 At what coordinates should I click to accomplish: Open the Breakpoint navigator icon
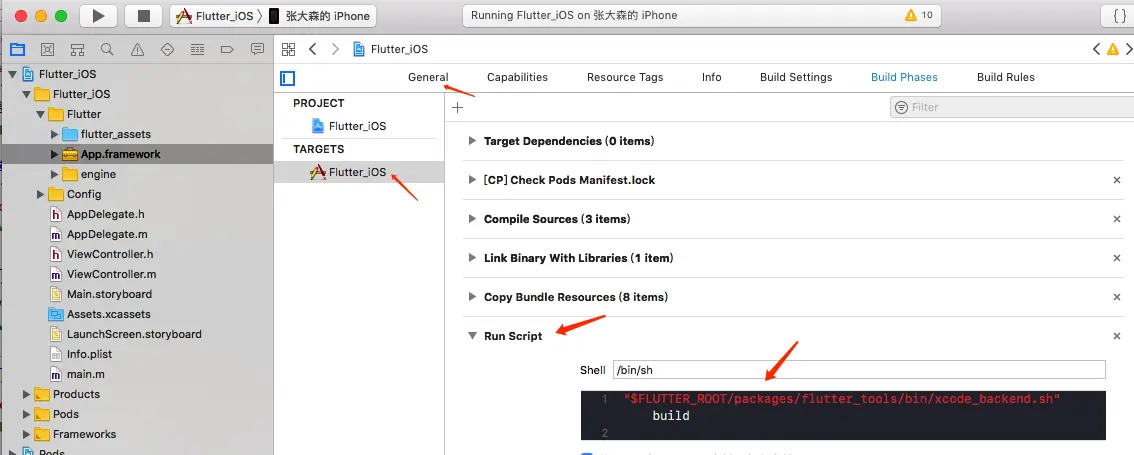227,49
